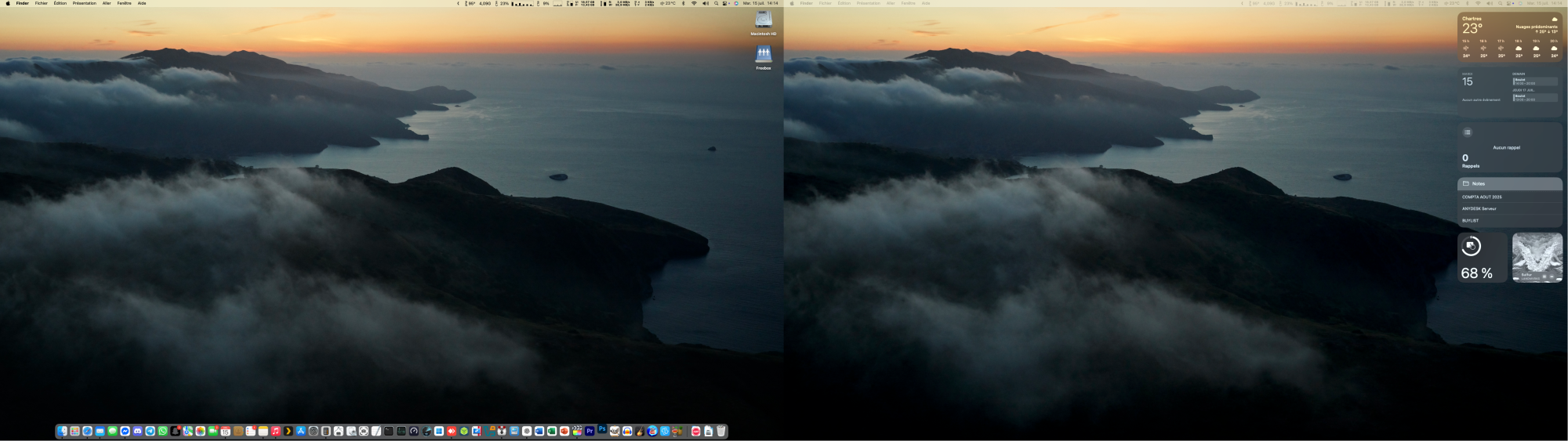Open Launchpad in the Dock
Image resolution: width=1568 pixels, height=441 pixels.
74,431
